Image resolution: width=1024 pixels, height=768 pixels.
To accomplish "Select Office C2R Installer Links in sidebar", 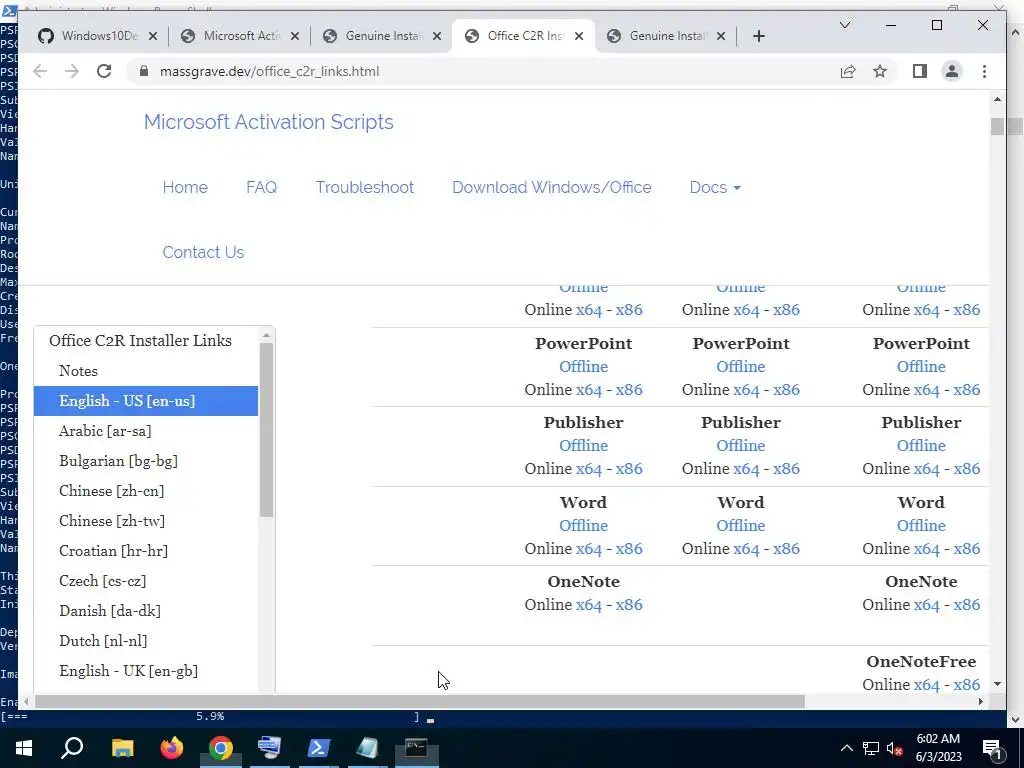I will point(140,341).
